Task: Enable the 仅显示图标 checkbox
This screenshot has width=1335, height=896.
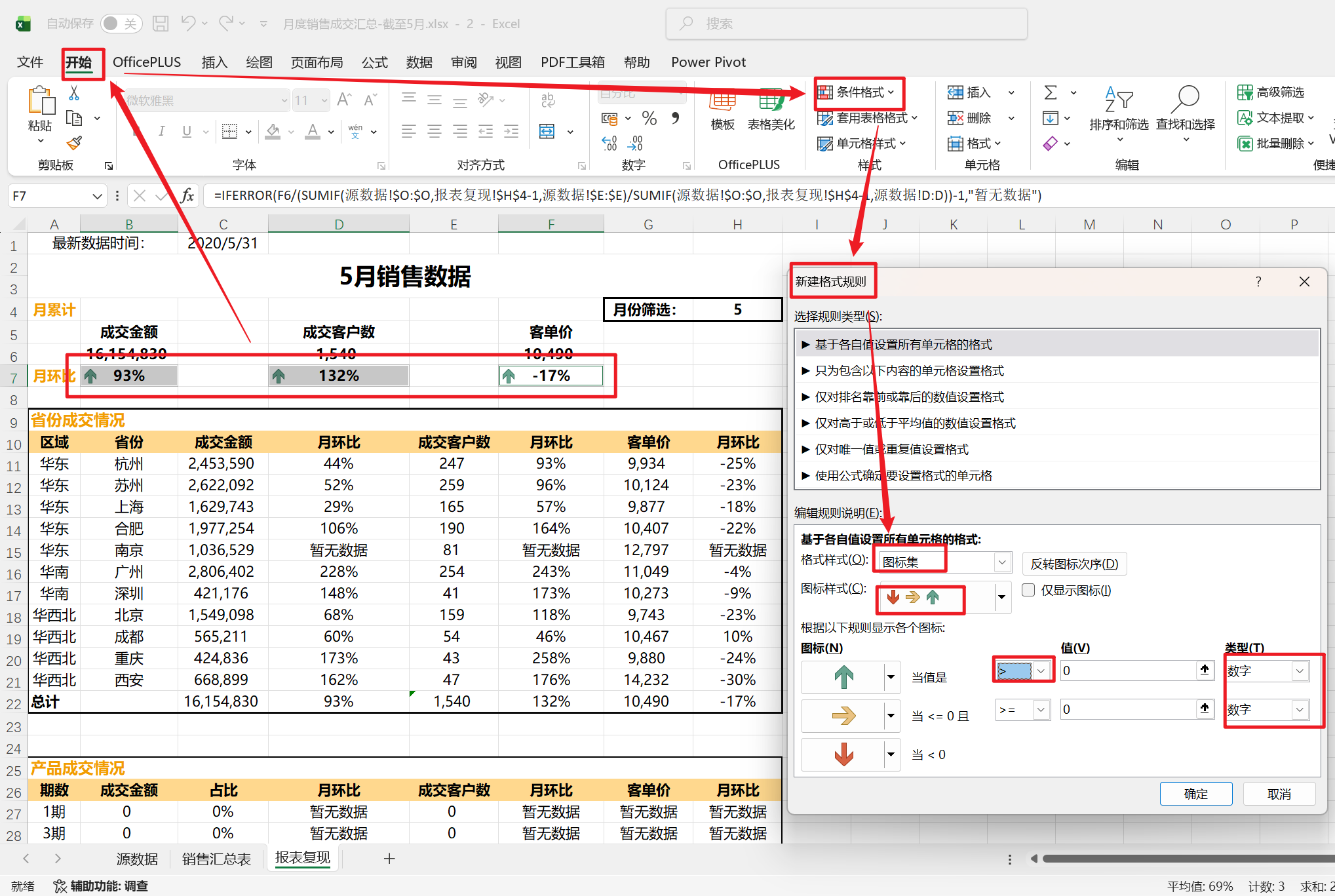Action: click(x=1028, y=590)
